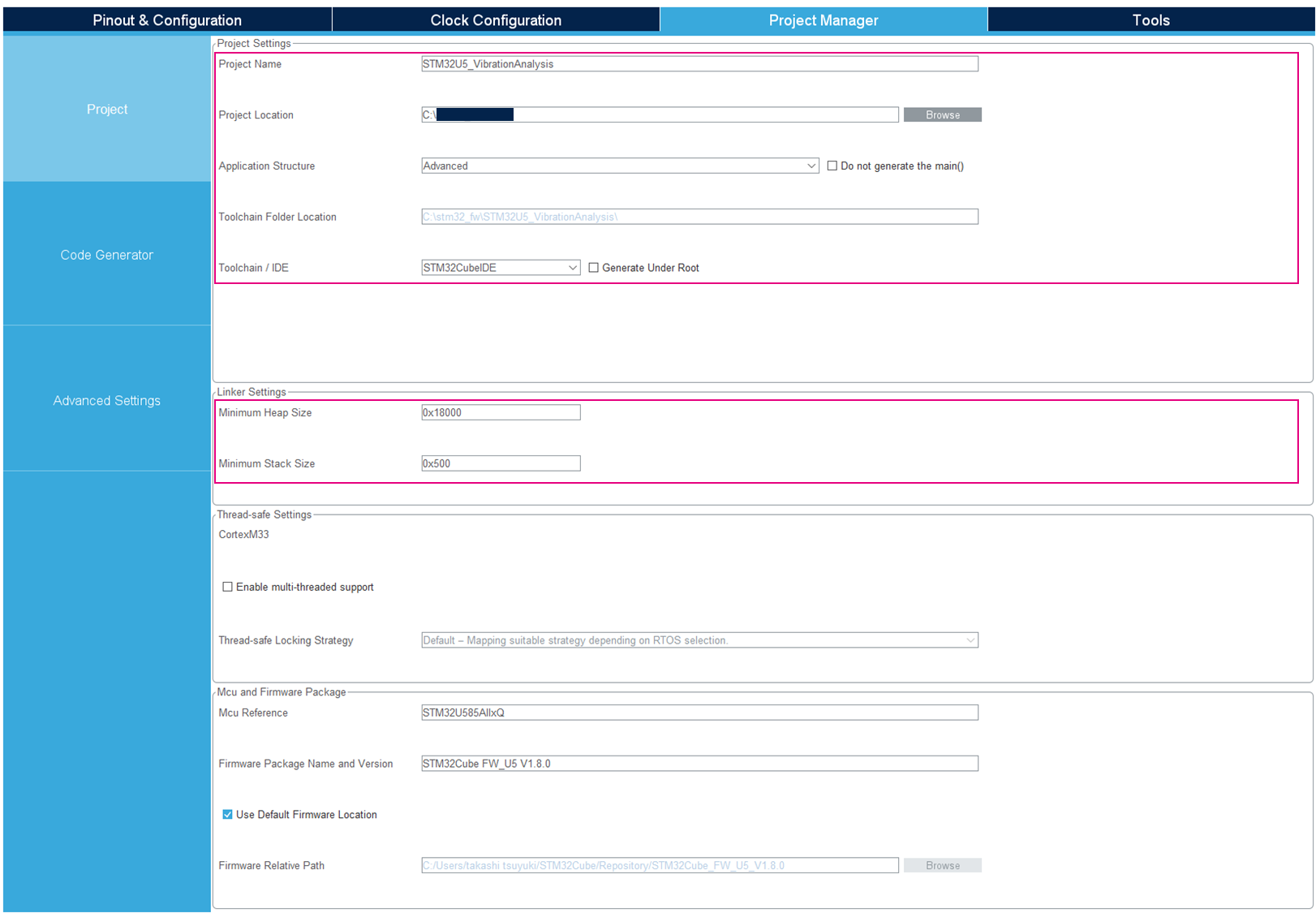
Task: Click the Browse button beside Firmware Relative Path
Action: click(943, 865)
